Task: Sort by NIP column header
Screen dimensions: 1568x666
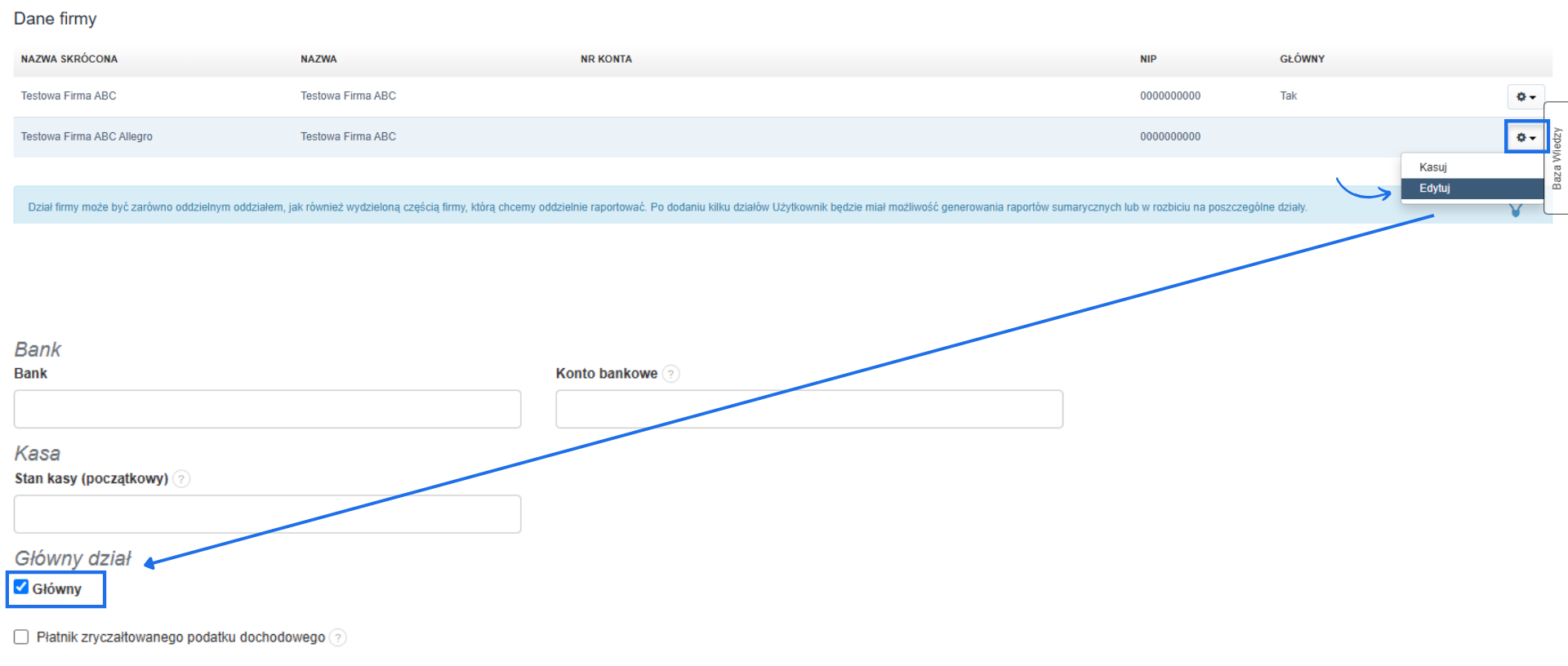Action: [1148, 59]
